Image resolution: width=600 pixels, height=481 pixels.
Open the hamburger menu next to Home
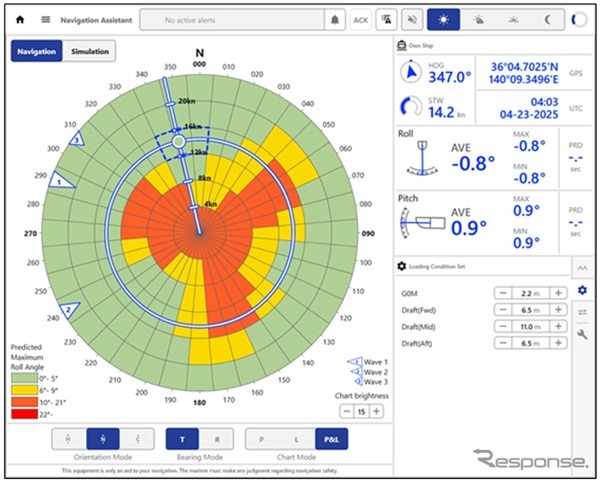[x=45, y=19]
